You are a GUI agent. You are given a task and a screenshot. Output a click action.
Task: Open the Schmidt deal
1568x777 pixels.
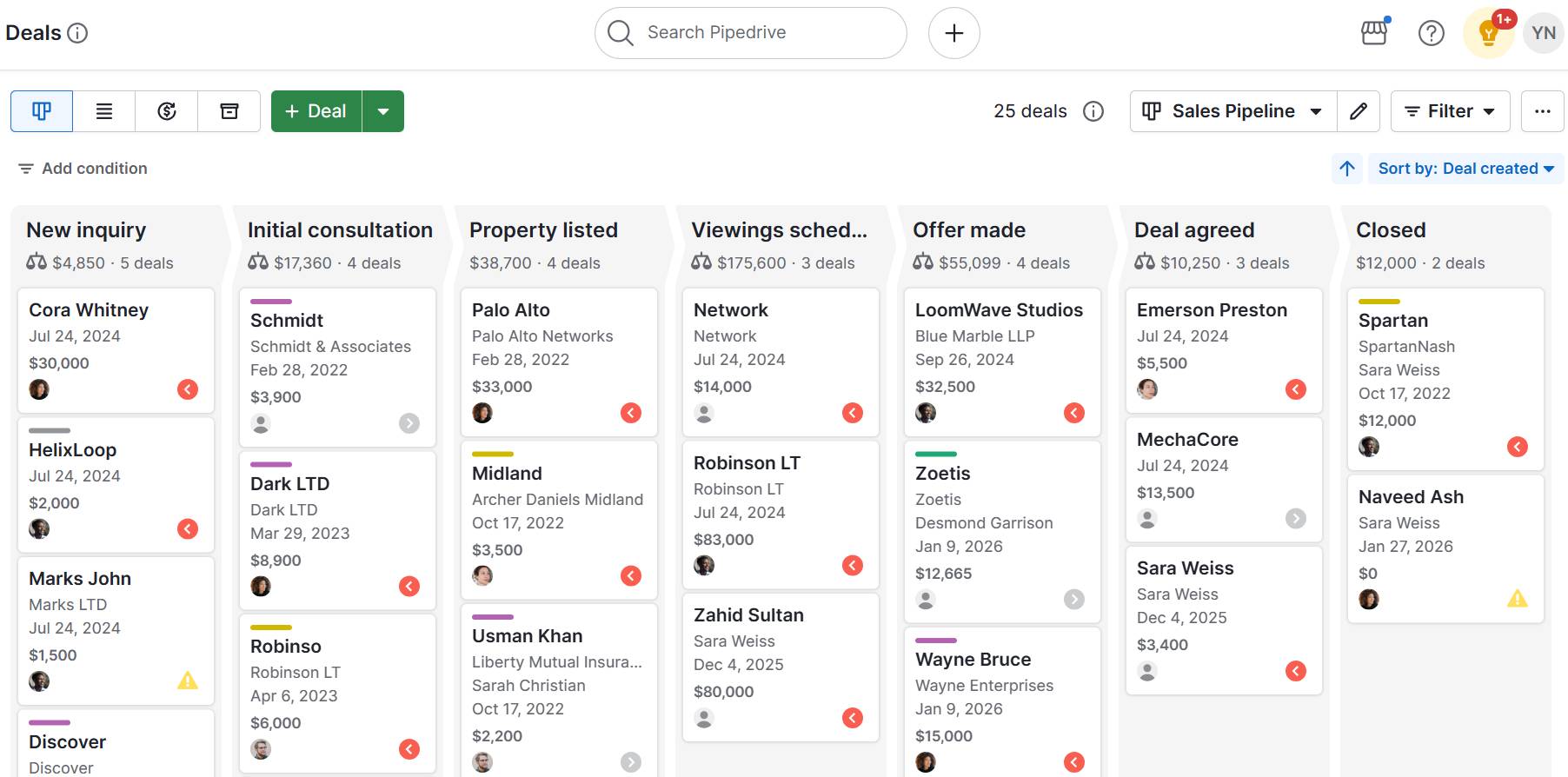point(337,368)
